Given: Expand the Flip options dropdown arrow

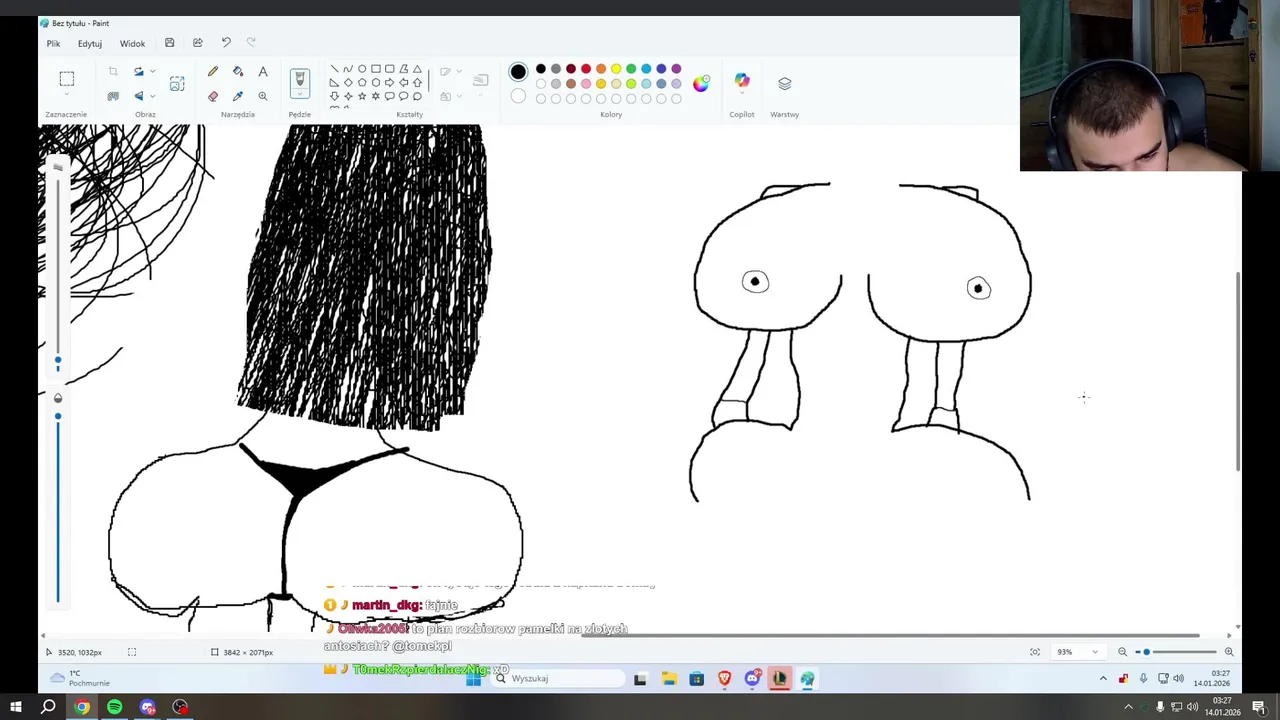Looking at the screenshot, I should click(x=152, y=96).
